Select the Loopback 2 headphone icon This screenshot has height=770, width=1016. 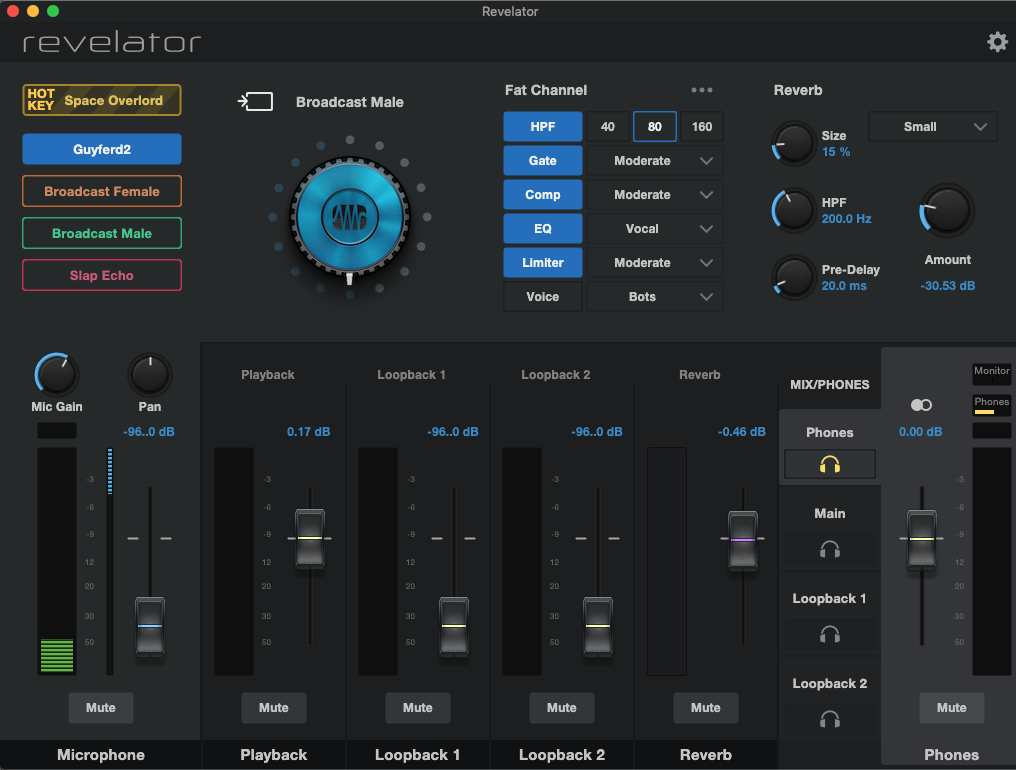pyautogui.click(x=829, y=719)
